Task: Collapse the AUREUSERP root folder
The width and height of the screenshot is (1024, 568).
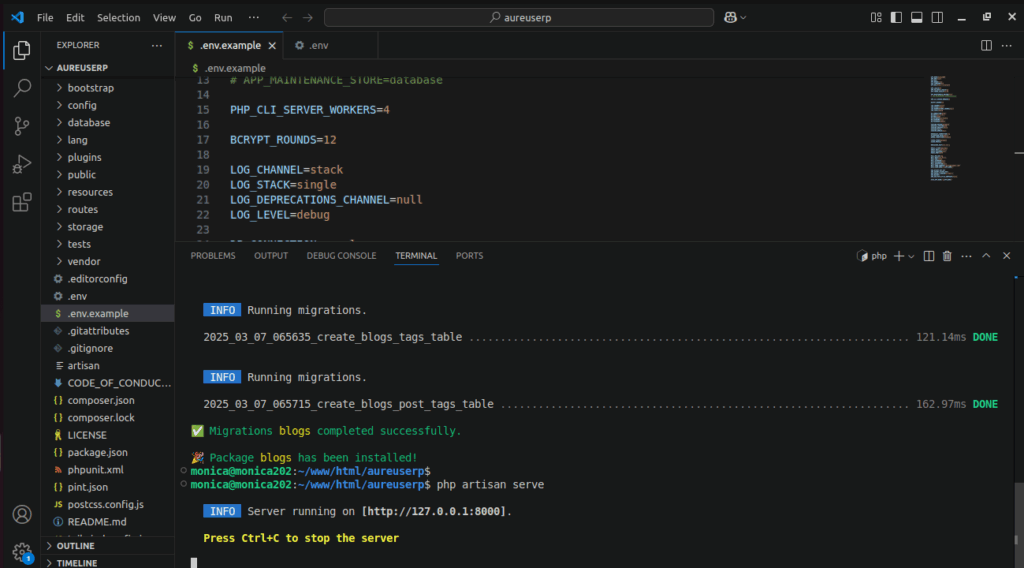Action: pos(108,68)
